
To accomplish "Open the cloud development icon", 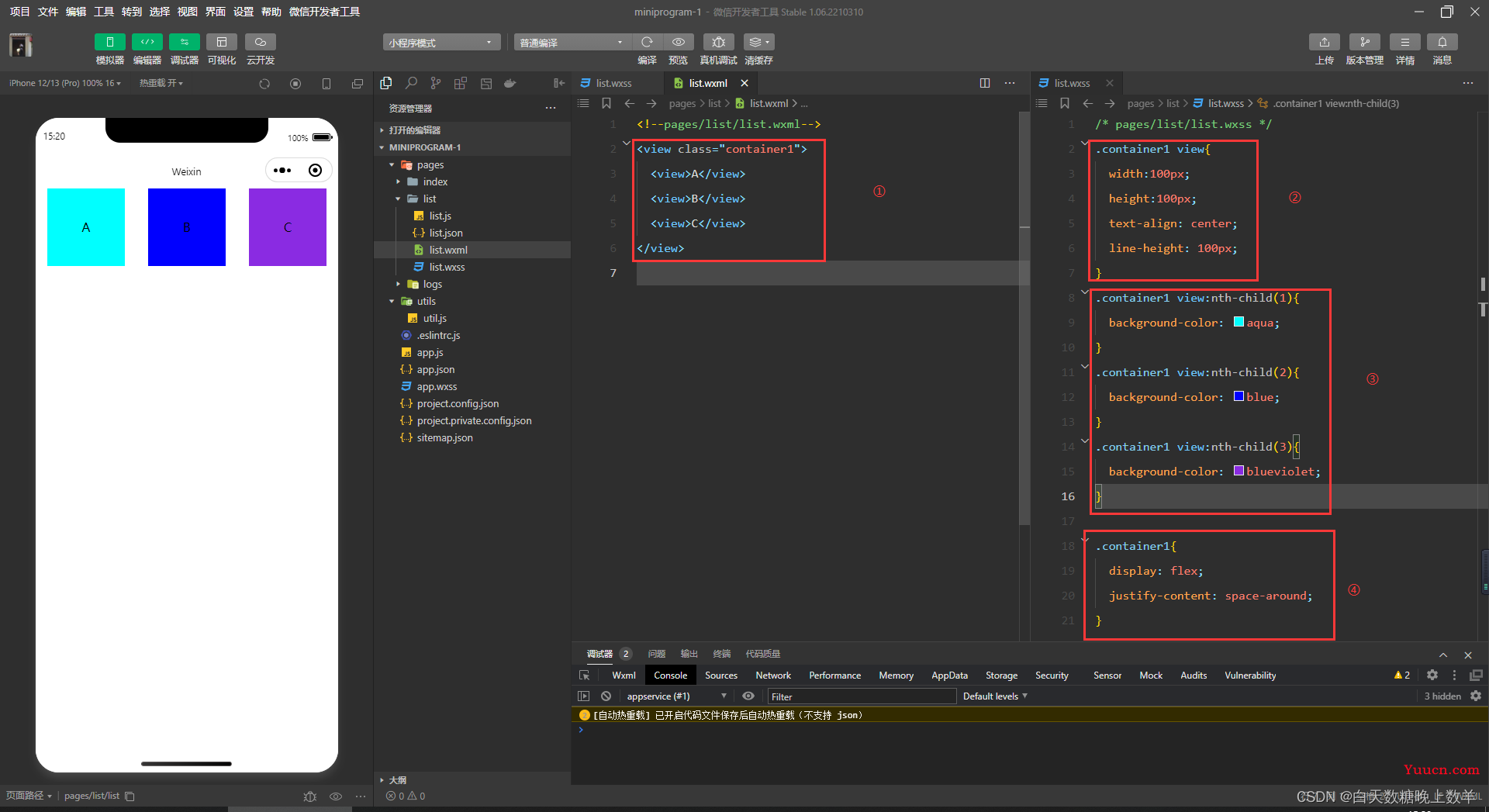I will 261,42.
